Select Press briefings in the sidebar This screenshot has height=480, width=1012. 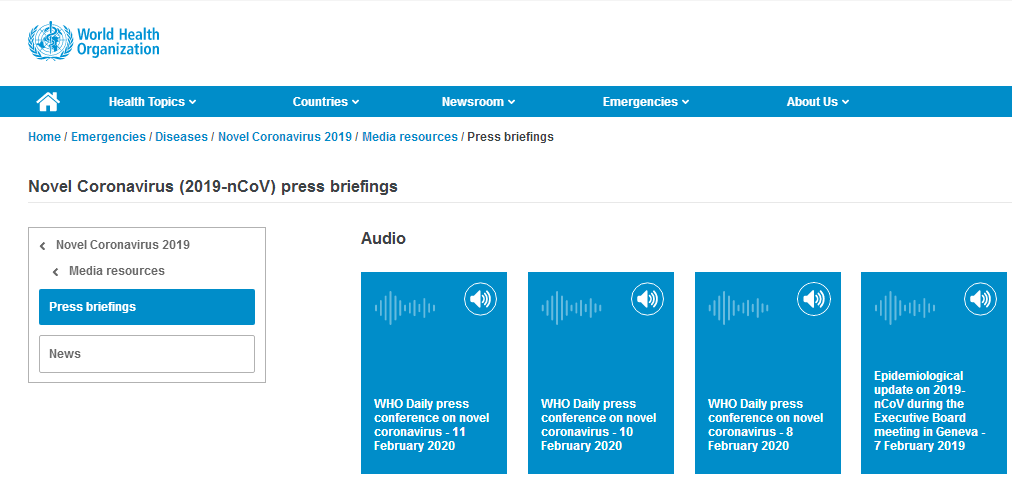(147, 307)
